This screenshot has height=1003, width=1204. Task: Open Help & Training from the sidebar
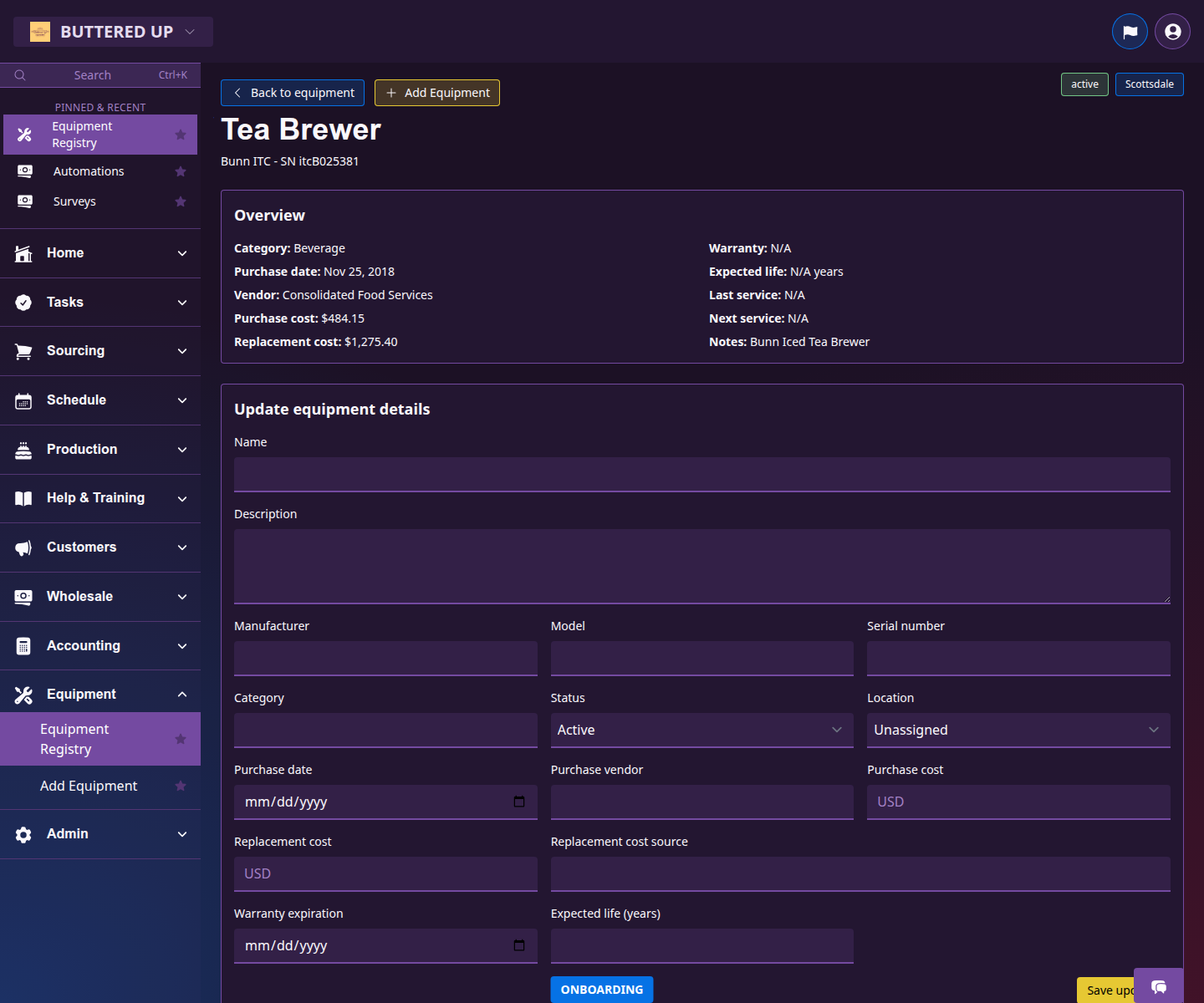tap(94, 497)
